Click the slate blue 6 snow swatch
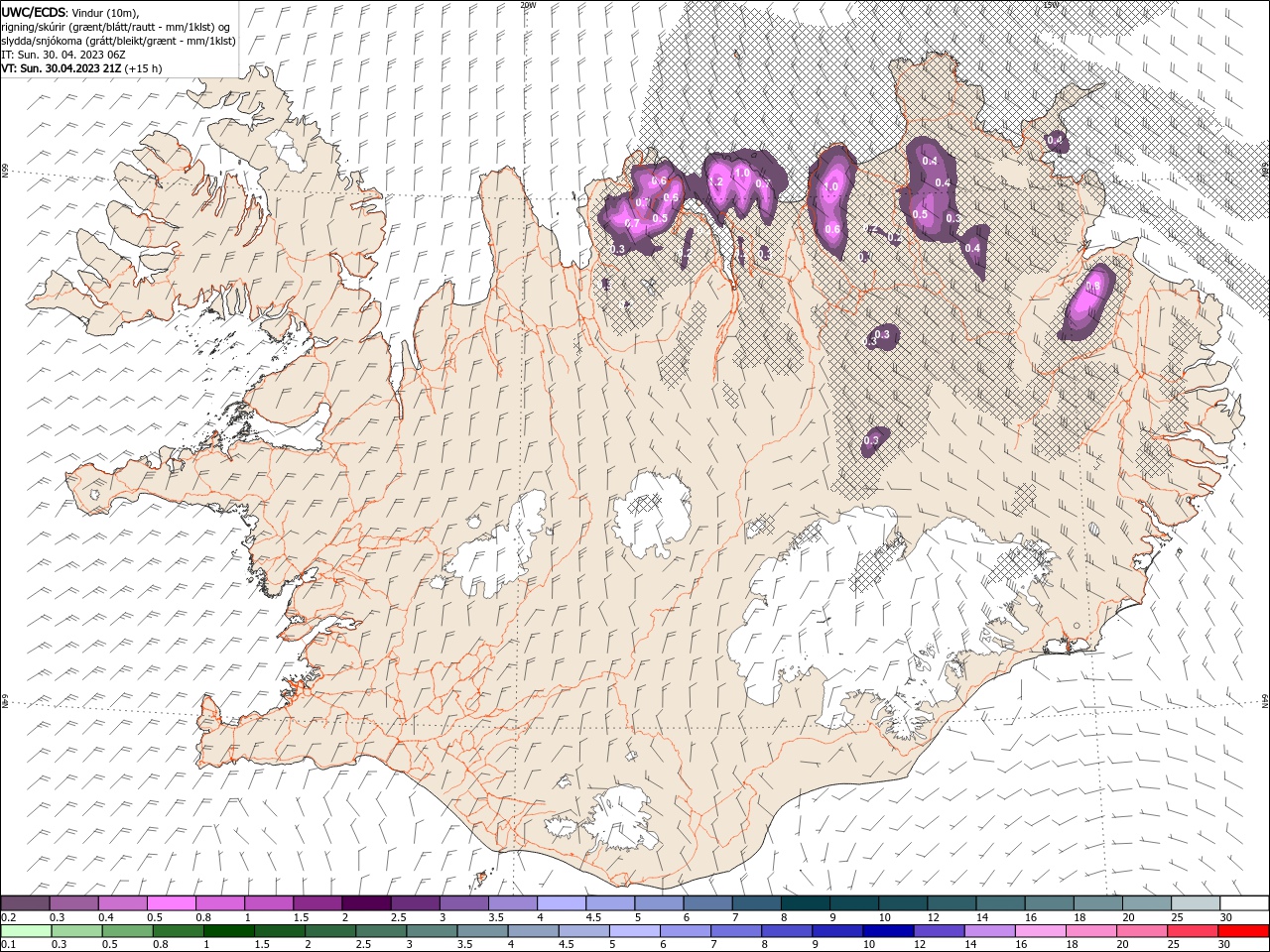 tap(707, 903)
